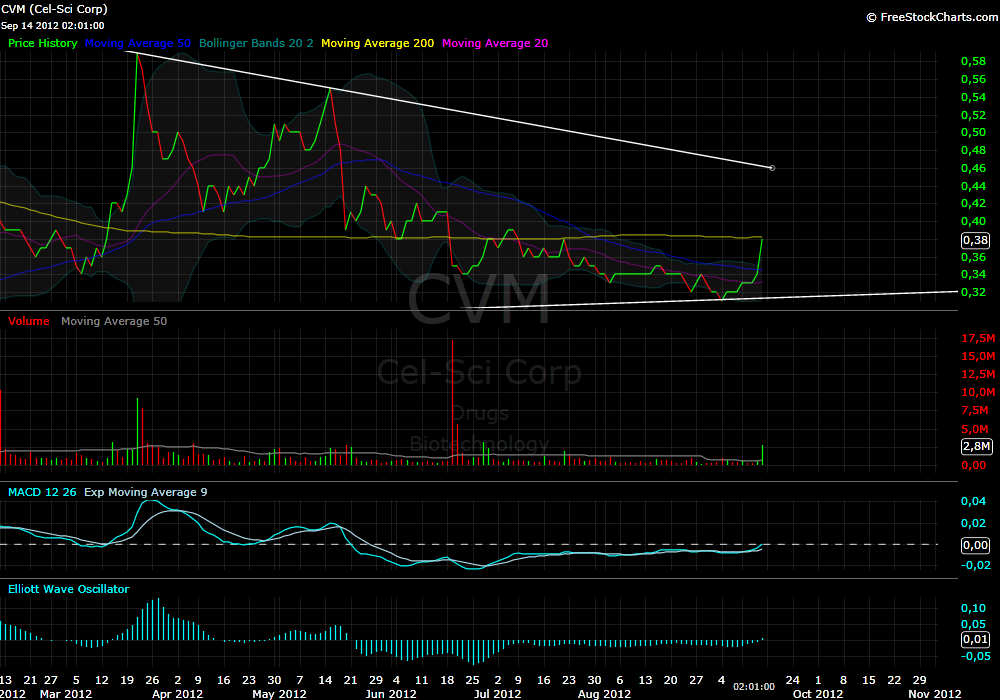Select the magenta Moving Average 20 label

[494, 43]
